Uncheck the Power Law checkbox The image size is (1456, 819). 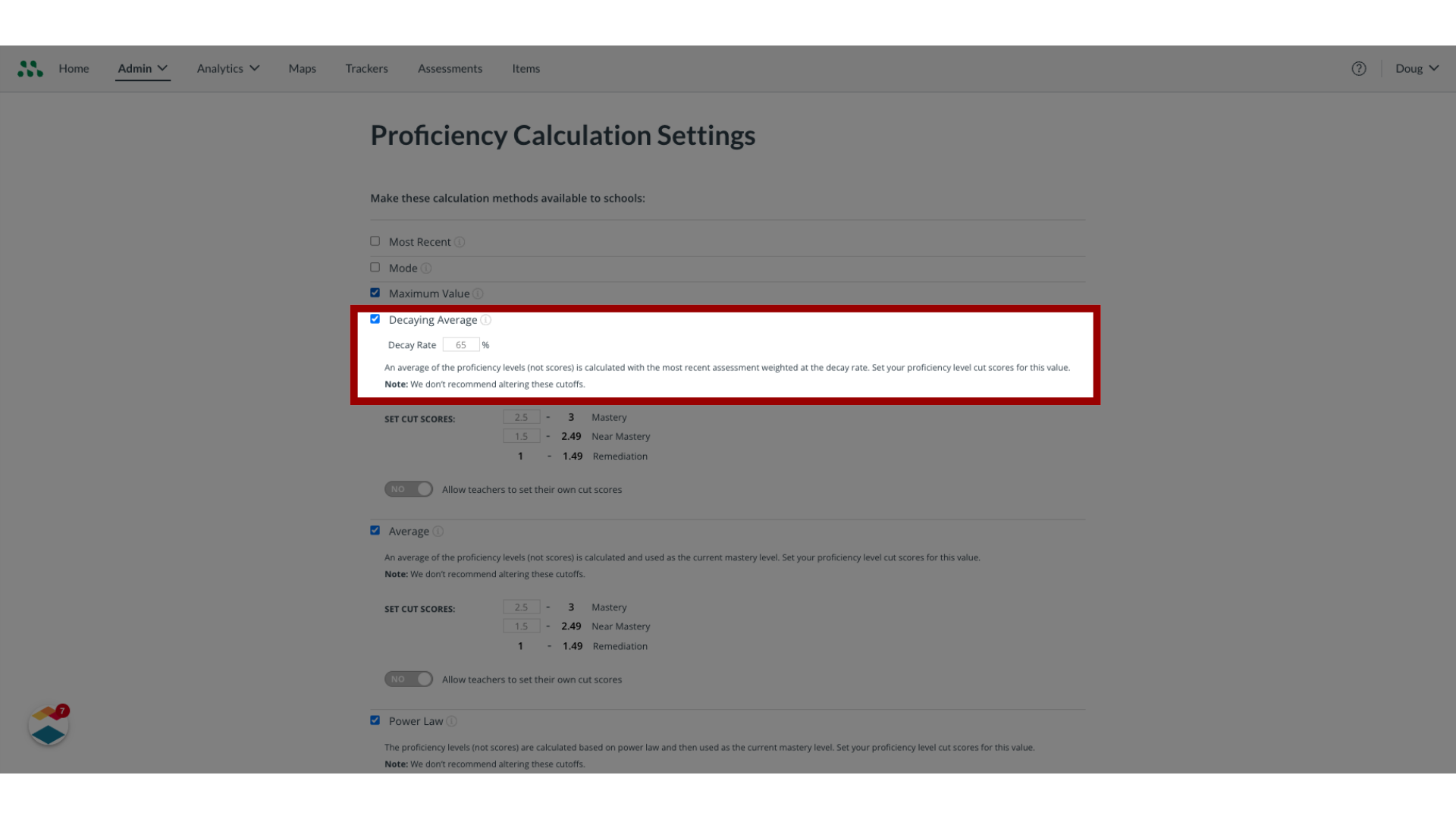pyautogui.click(x=375, y=720)
